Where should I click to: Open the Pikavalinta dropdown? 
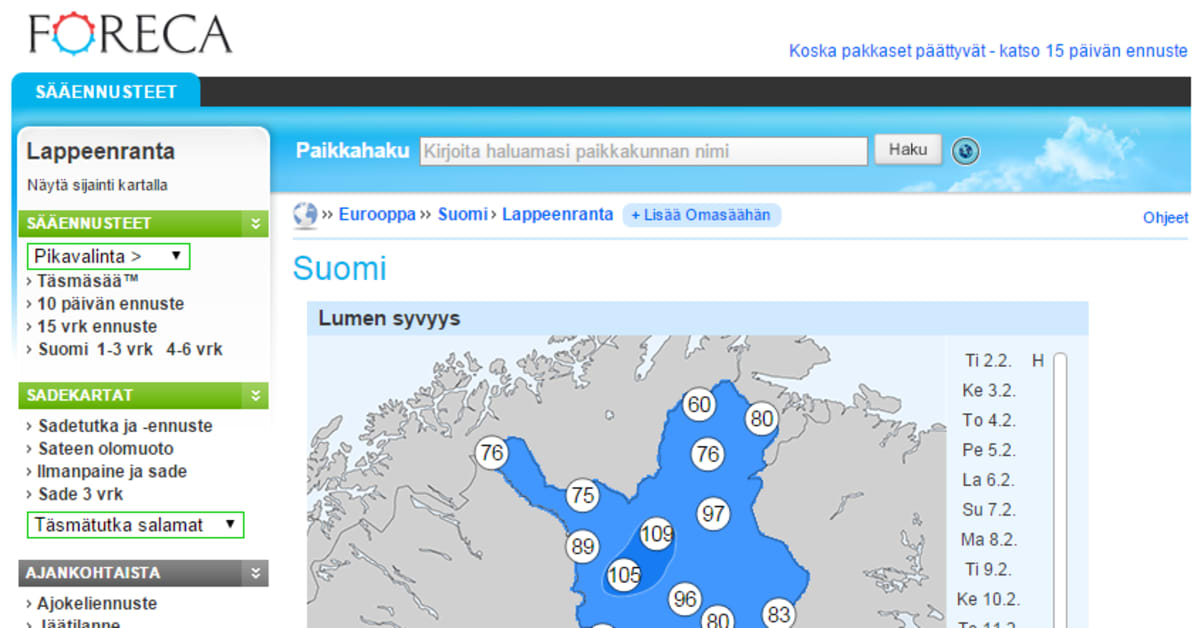[108, 256]
